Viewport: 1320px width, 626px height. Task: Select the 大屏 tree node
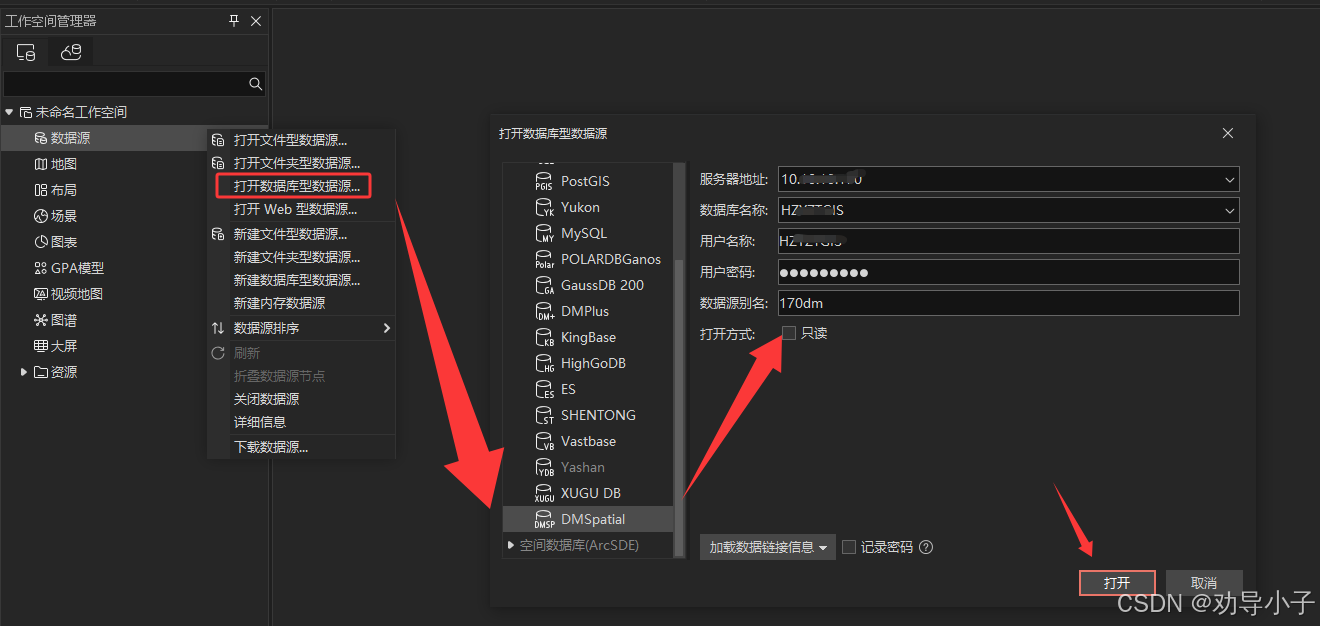(64, 346)
